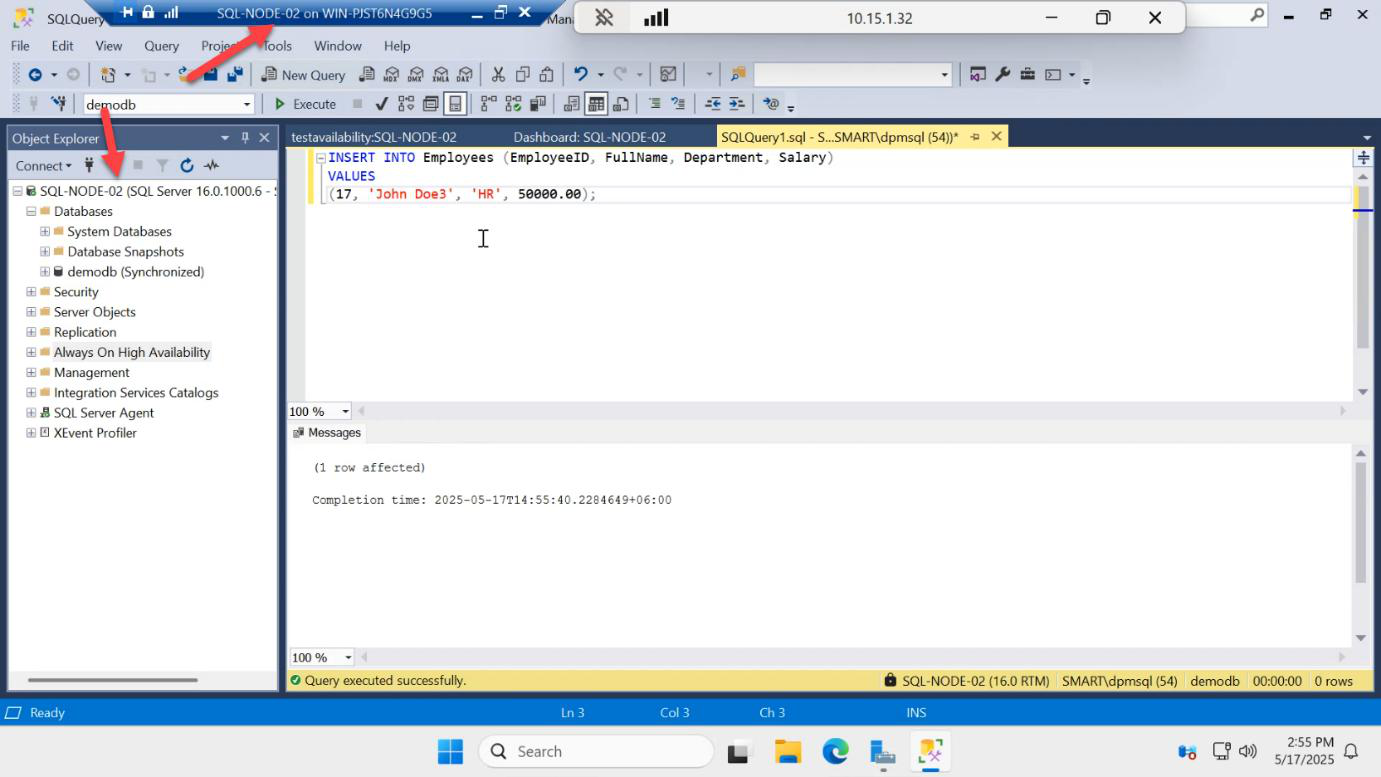Toggle Include Actual Execution Plan

coord(488,104)
